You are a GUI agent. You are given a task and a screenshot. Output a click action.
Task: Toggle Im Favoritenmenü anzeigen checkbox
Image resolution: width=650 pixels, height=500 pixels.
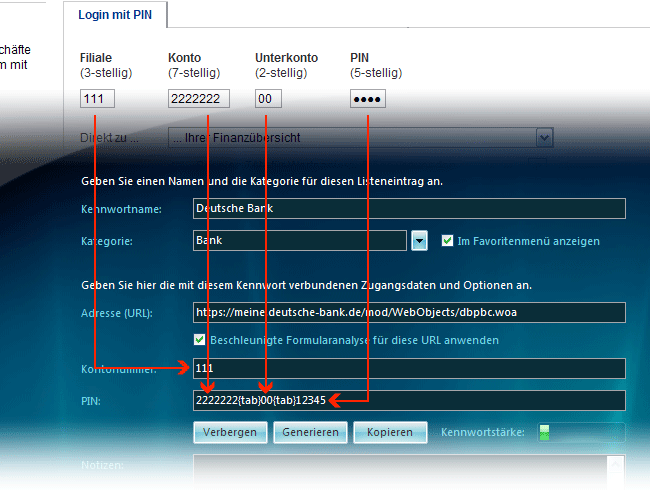click(x=448, y=241)
